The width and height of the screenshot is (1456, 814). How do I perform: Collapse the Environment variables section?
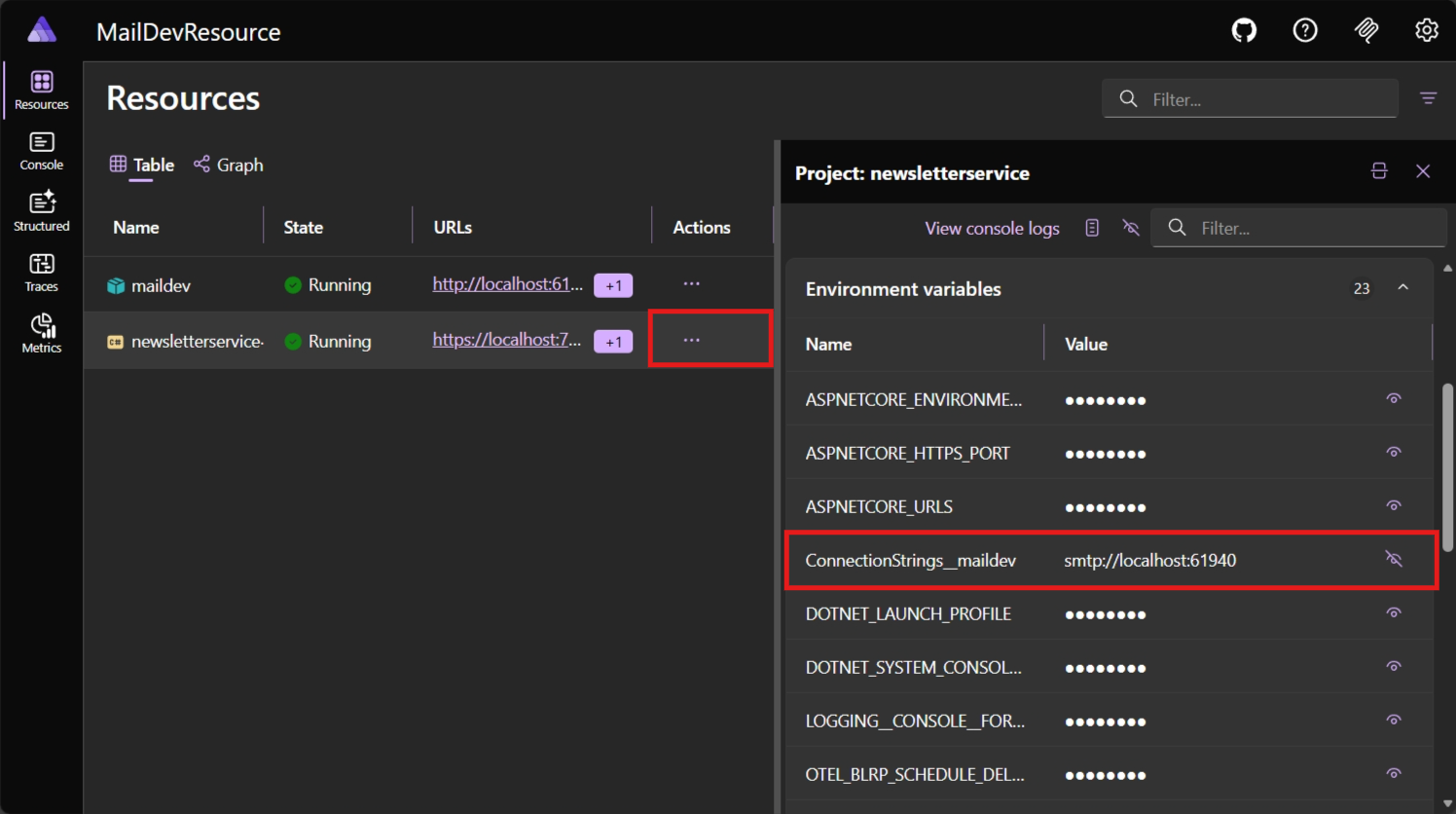1402,287
